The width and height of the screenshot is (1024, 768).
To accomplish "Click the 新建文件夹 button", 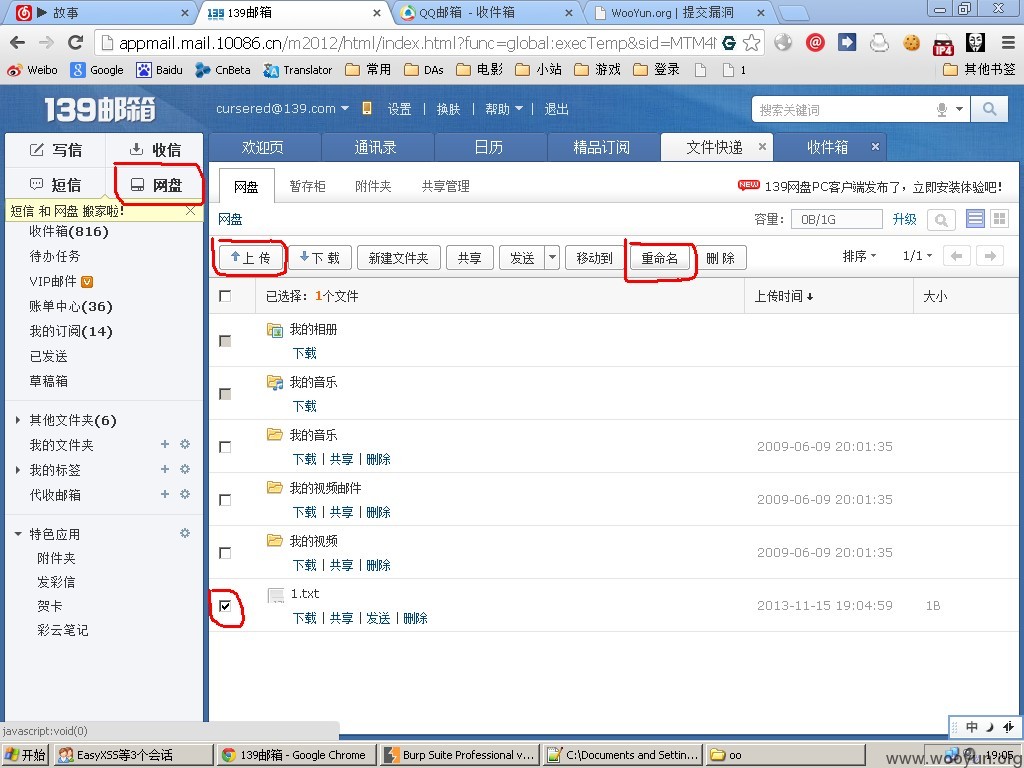I will tap(398, 258).
